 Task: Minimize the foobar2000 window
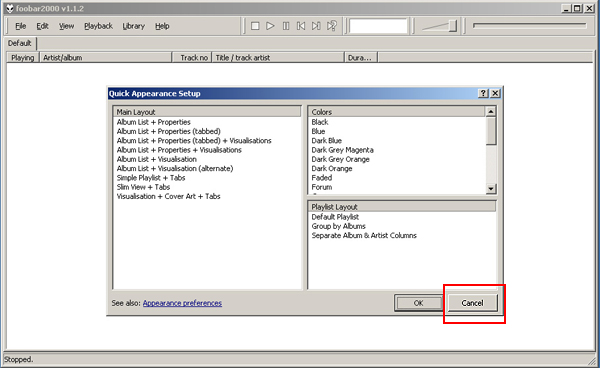(x=567, y=8)
